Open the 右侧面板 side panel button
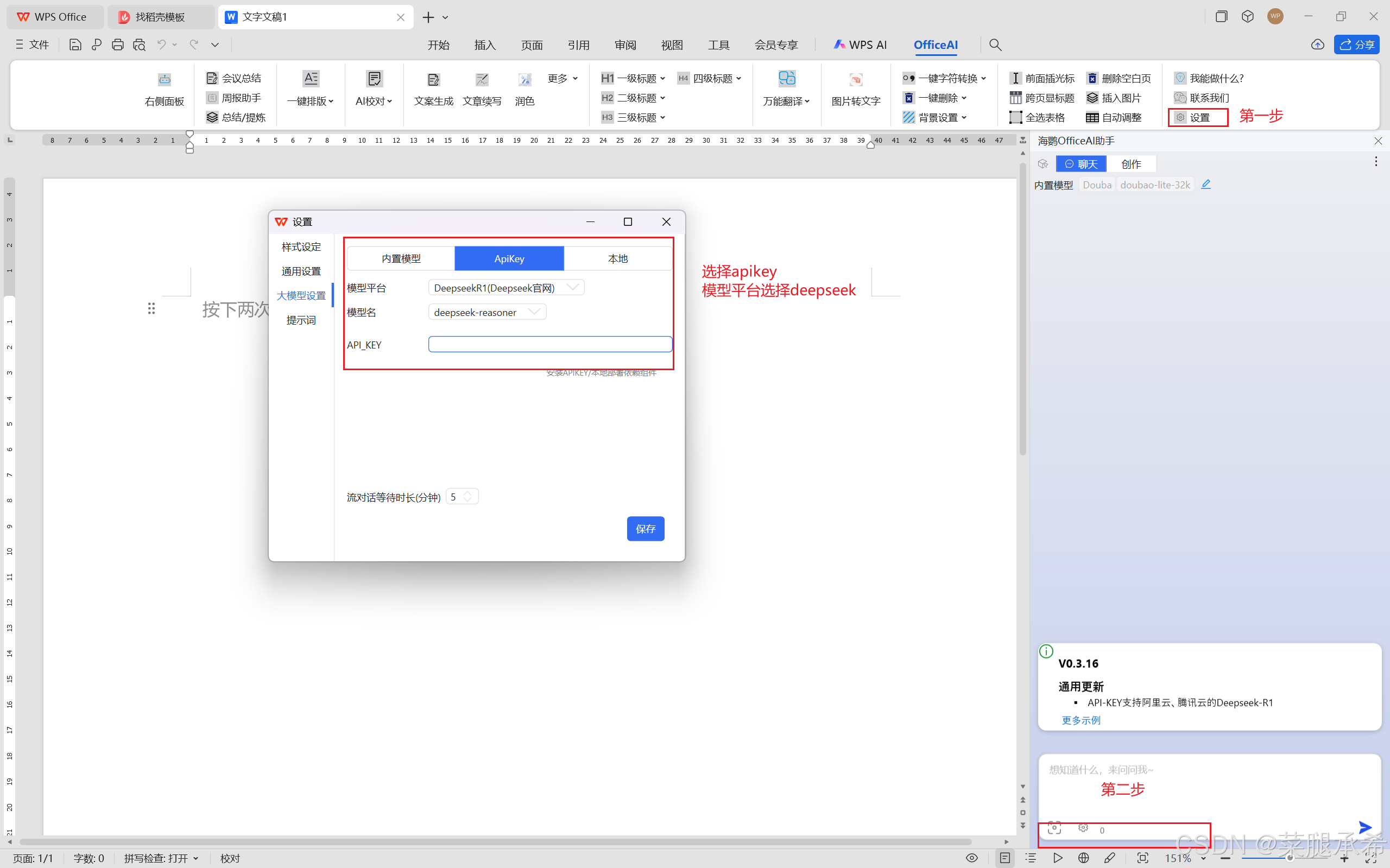1390x868 pixels. pyautogui.click(x=164, y=90)
